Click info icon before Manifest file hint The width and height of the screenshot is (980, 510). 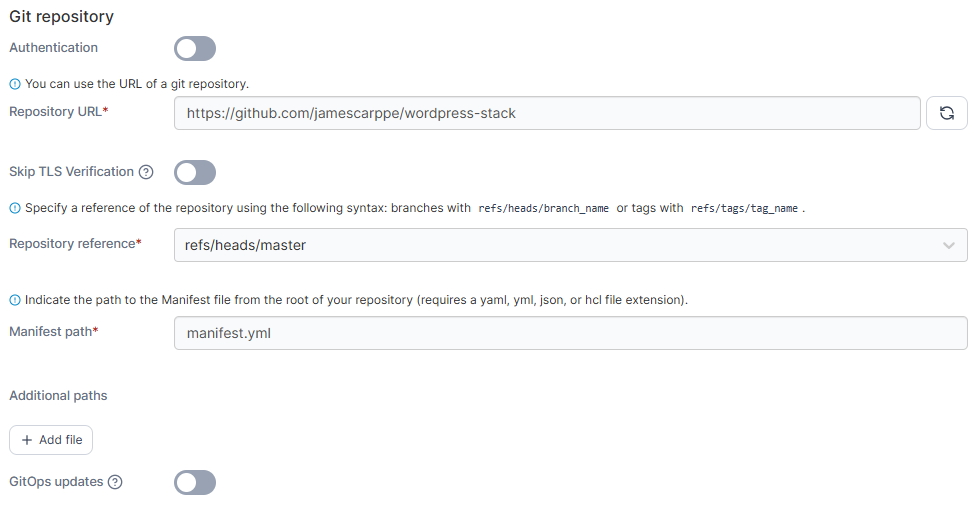click(x=14, y=300)
